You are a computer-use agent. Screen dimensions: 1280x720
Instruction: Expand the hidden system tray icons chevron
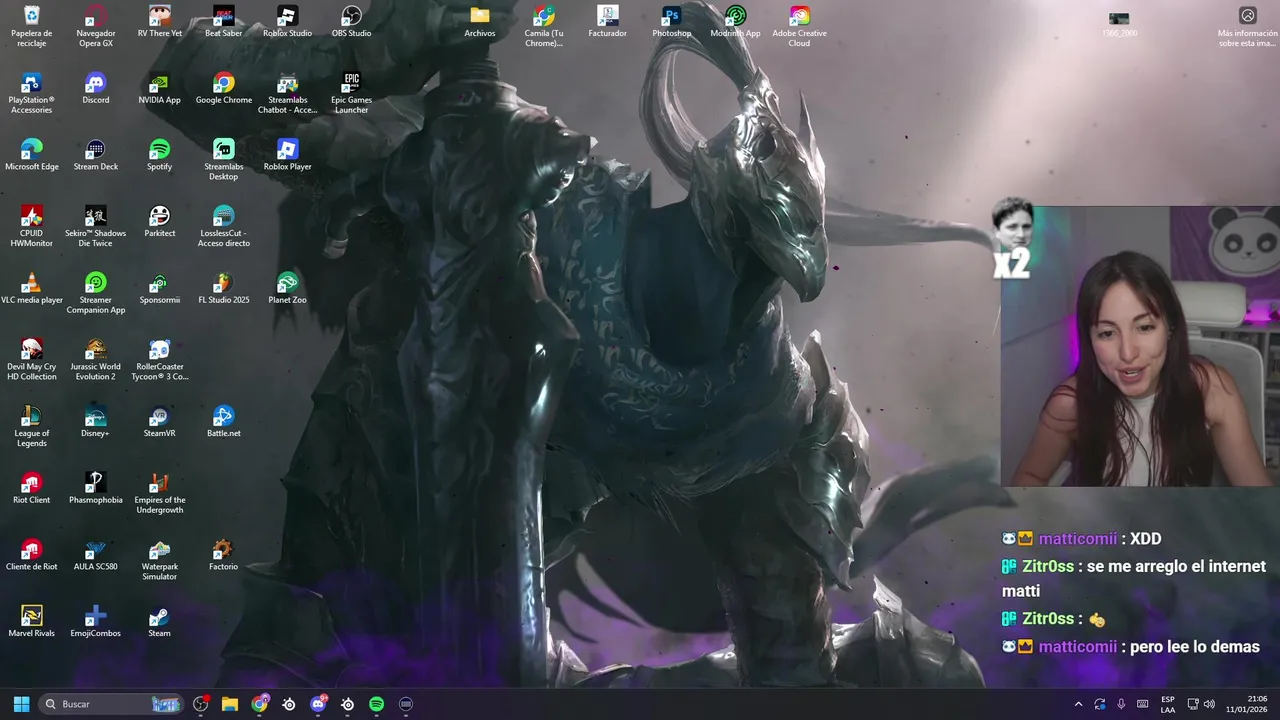coord(1078,704)
